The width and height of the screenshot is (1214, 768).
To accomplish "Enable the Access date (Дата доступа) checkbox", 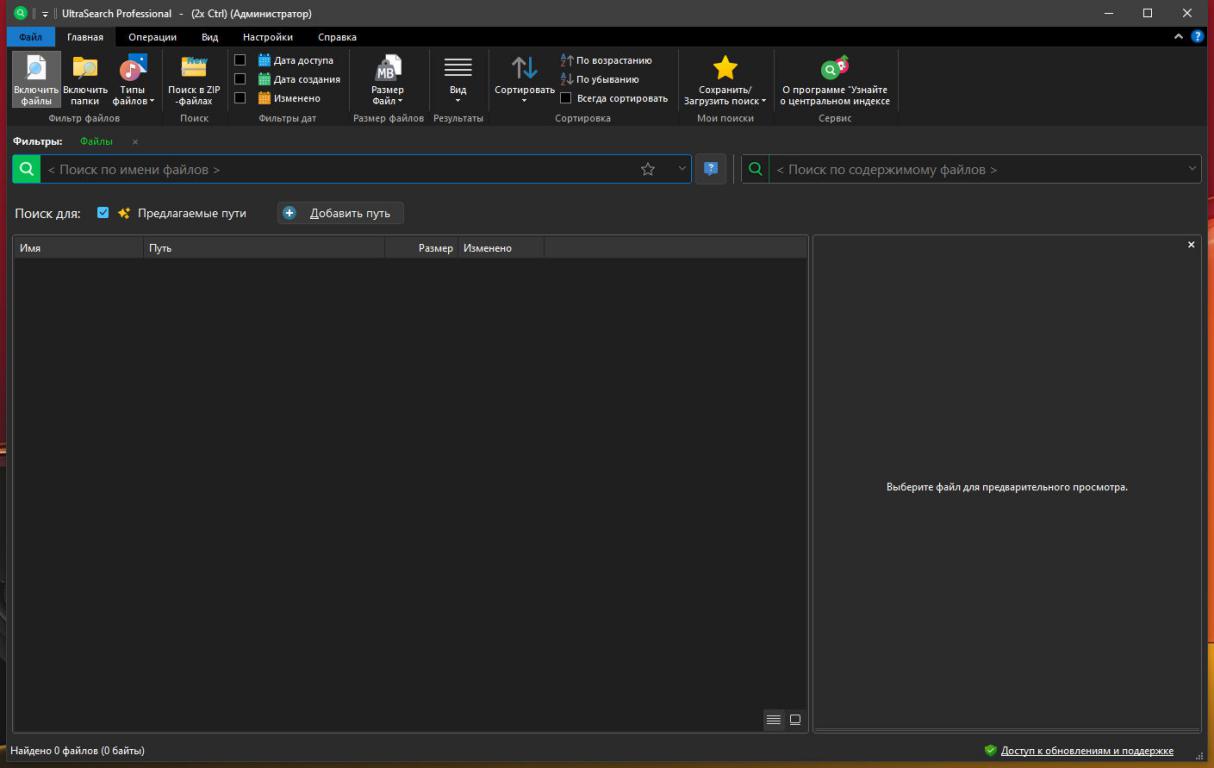I will (240, 60).
